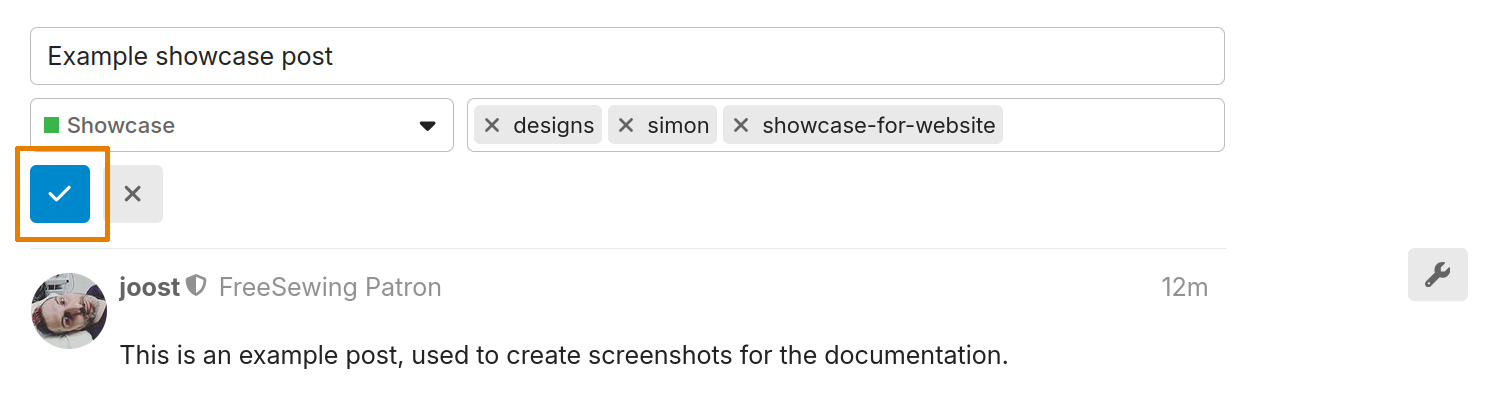Open the wrench admin actions menu
1493x394 pixels.
1437,274
